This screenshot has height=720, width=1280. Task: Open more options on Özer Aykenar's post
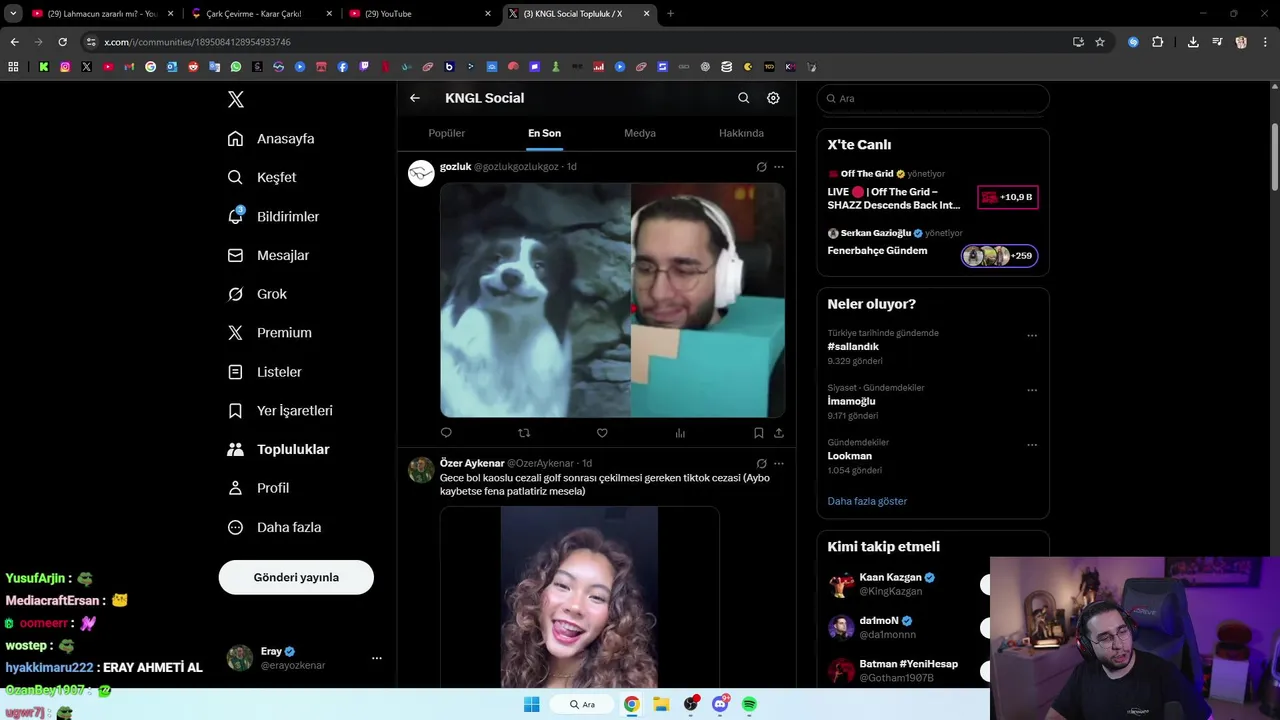(779, 464)
